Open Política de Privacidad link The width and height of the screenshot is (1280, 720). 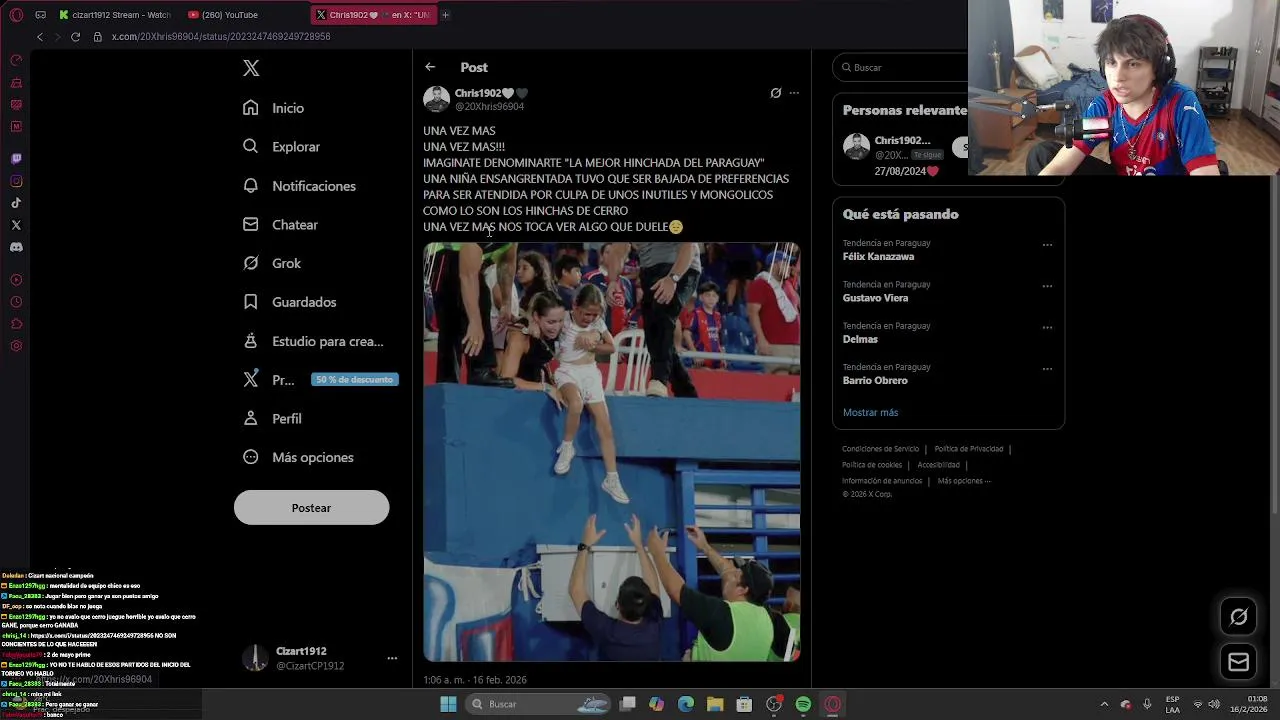[x=968, y=449]
